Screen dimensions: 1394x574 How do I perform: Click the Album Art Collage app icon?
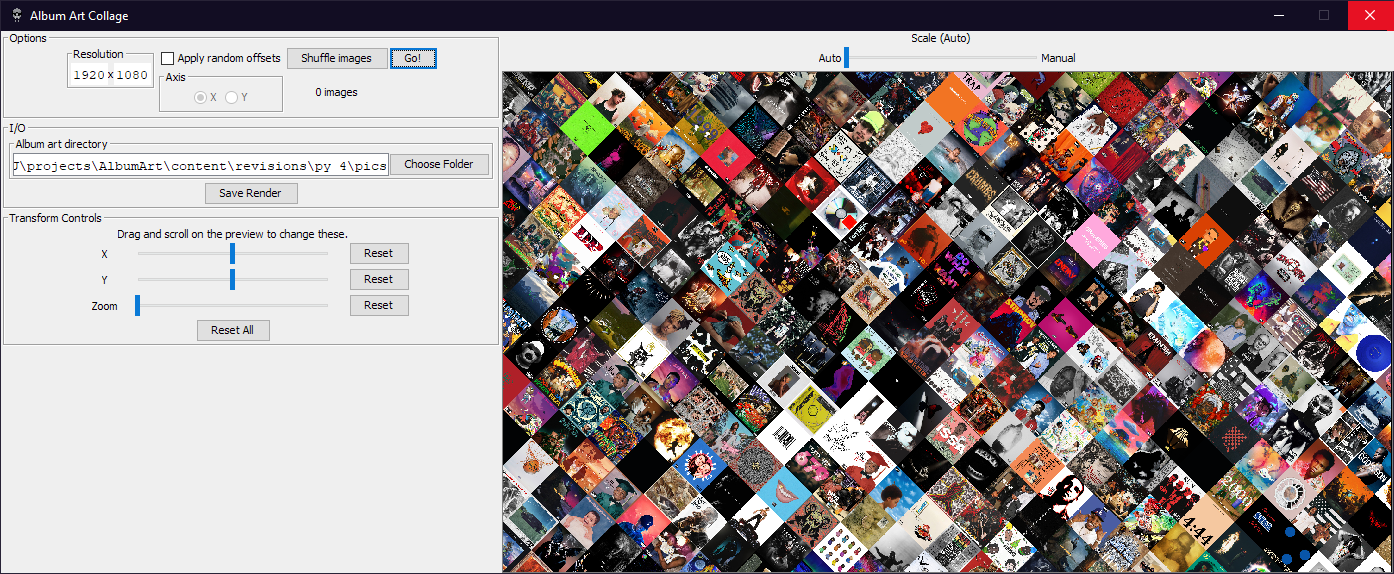point(16,15)
